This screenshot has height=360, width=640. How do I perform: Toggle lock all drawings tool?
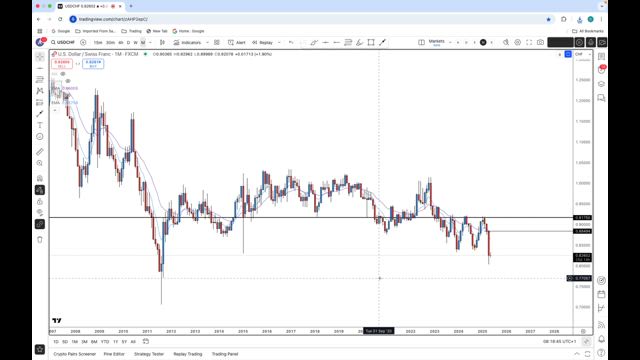coord(40,202)
